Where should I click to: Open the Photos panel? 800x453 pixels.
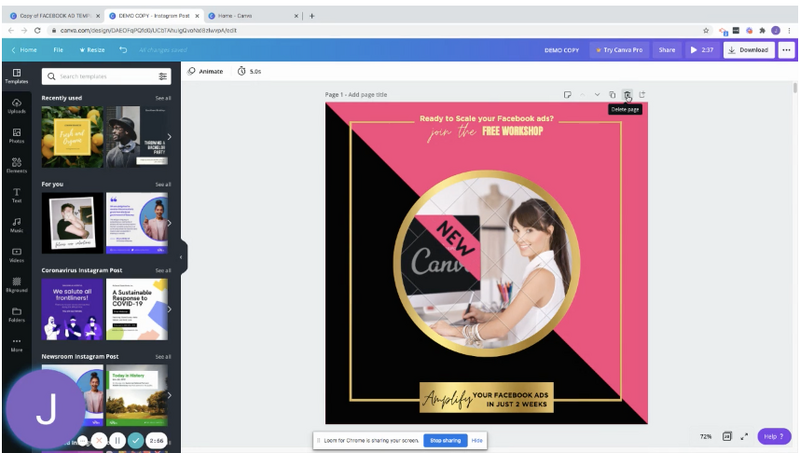[16, 135]
